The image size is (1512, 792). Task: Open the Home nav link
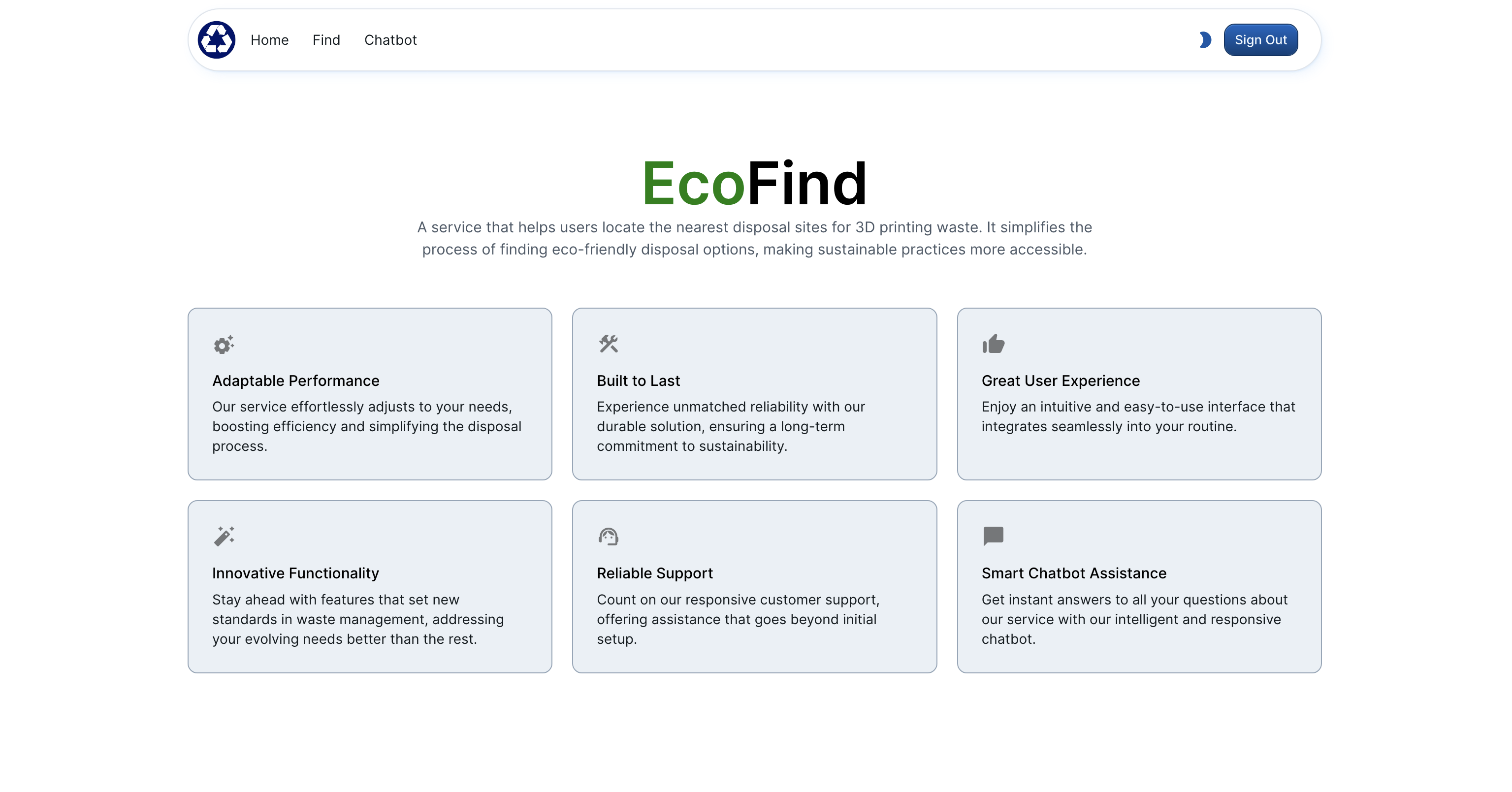pyautogui.click(x=269, y=40)
